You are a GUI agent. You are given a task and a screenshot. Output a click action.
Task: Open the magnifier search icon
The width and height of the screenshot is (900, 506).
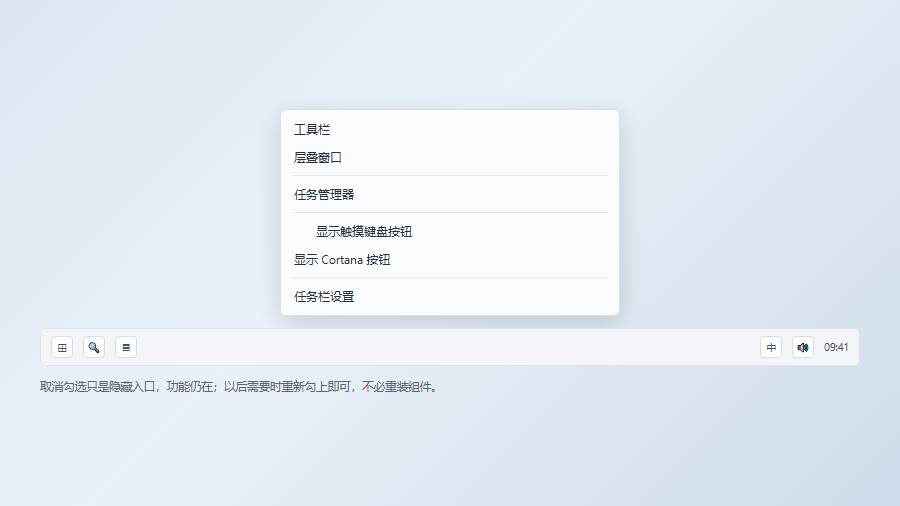pos(94,347)
